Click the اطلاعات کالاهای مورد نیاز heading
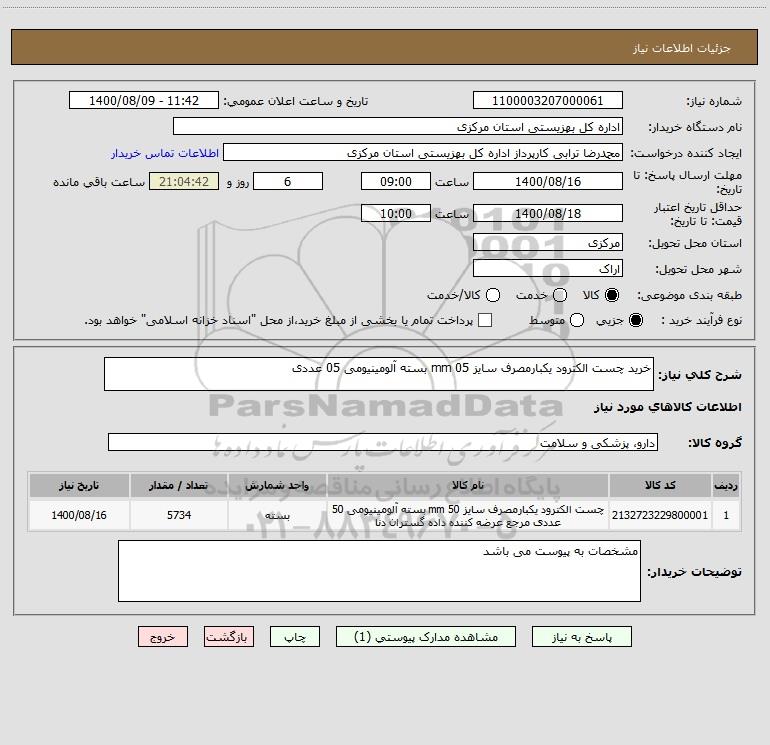This screenshot has width=770, height=745. (x=667, y=407)
